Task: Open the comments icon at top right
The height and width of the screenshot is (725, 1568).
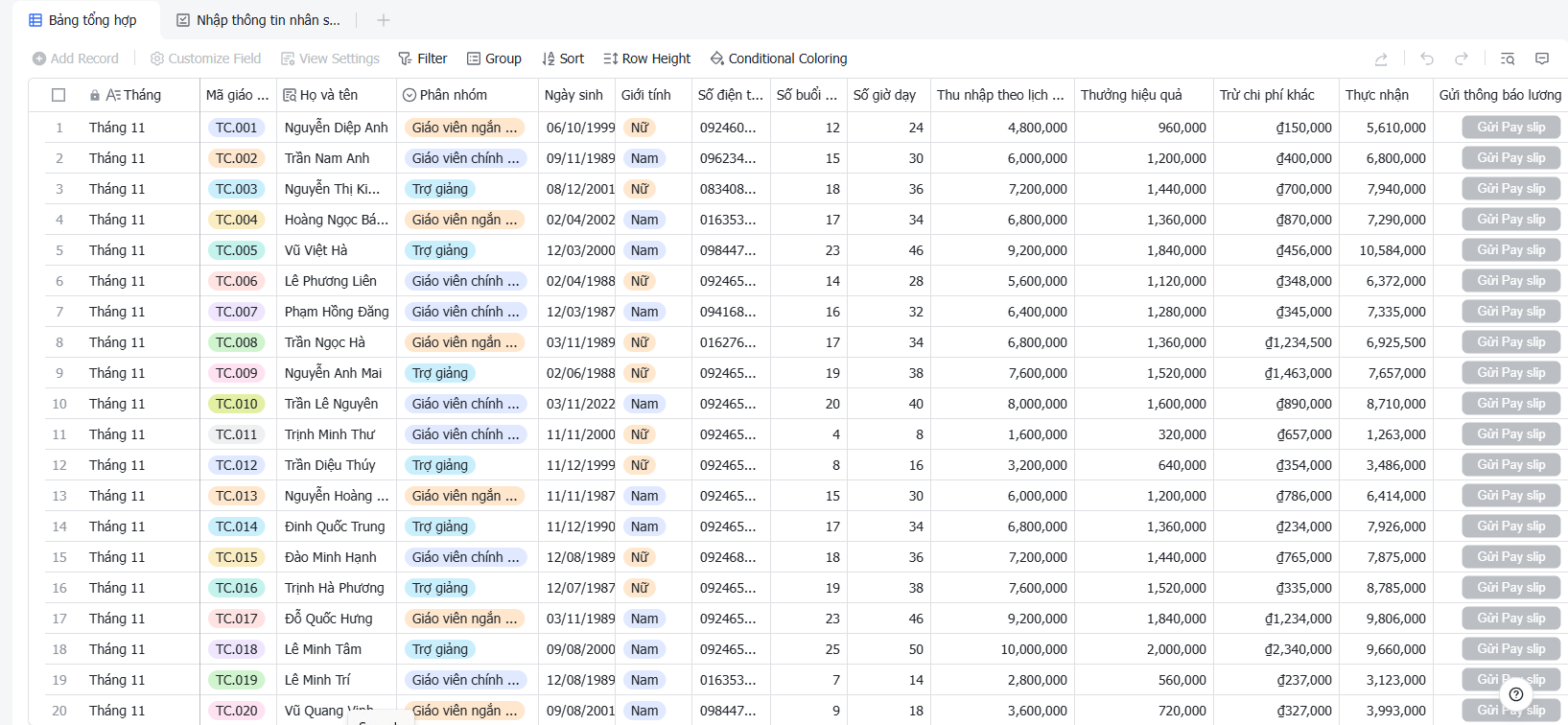Action: pyautogui.click(x=1542, y=58)
